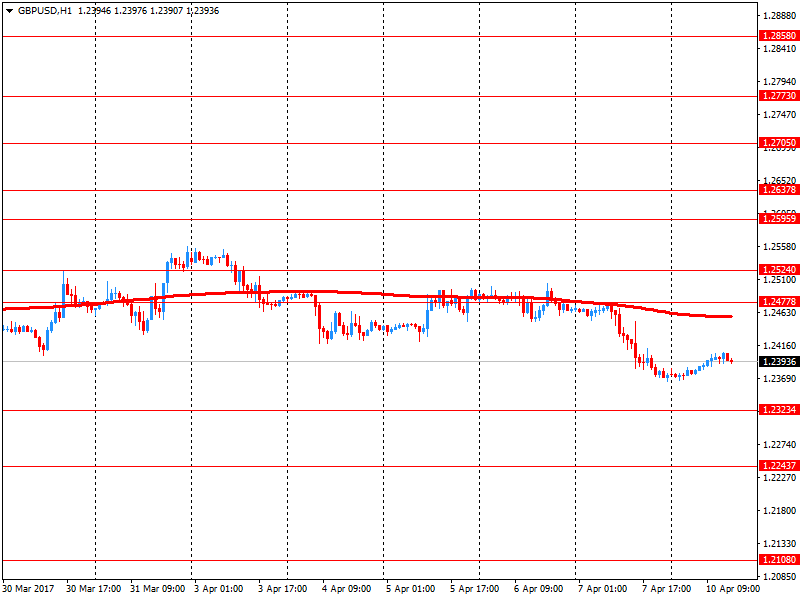Click price scale value 1.27470
800x600 pixels.
click(779, 115)
